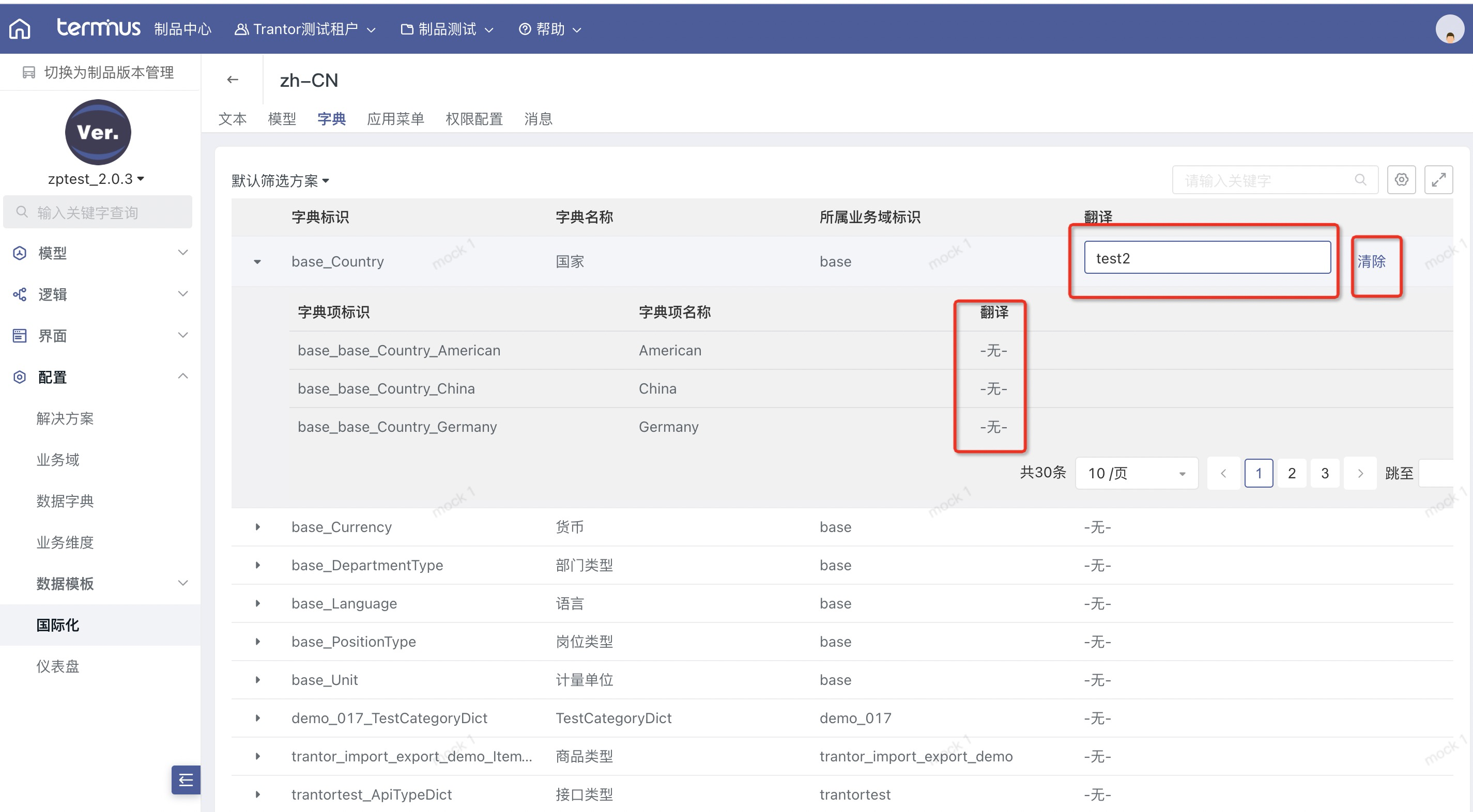Click 清除 to clear the translation
This screenshot has height=812, width=1473.
click(1371, 262)
